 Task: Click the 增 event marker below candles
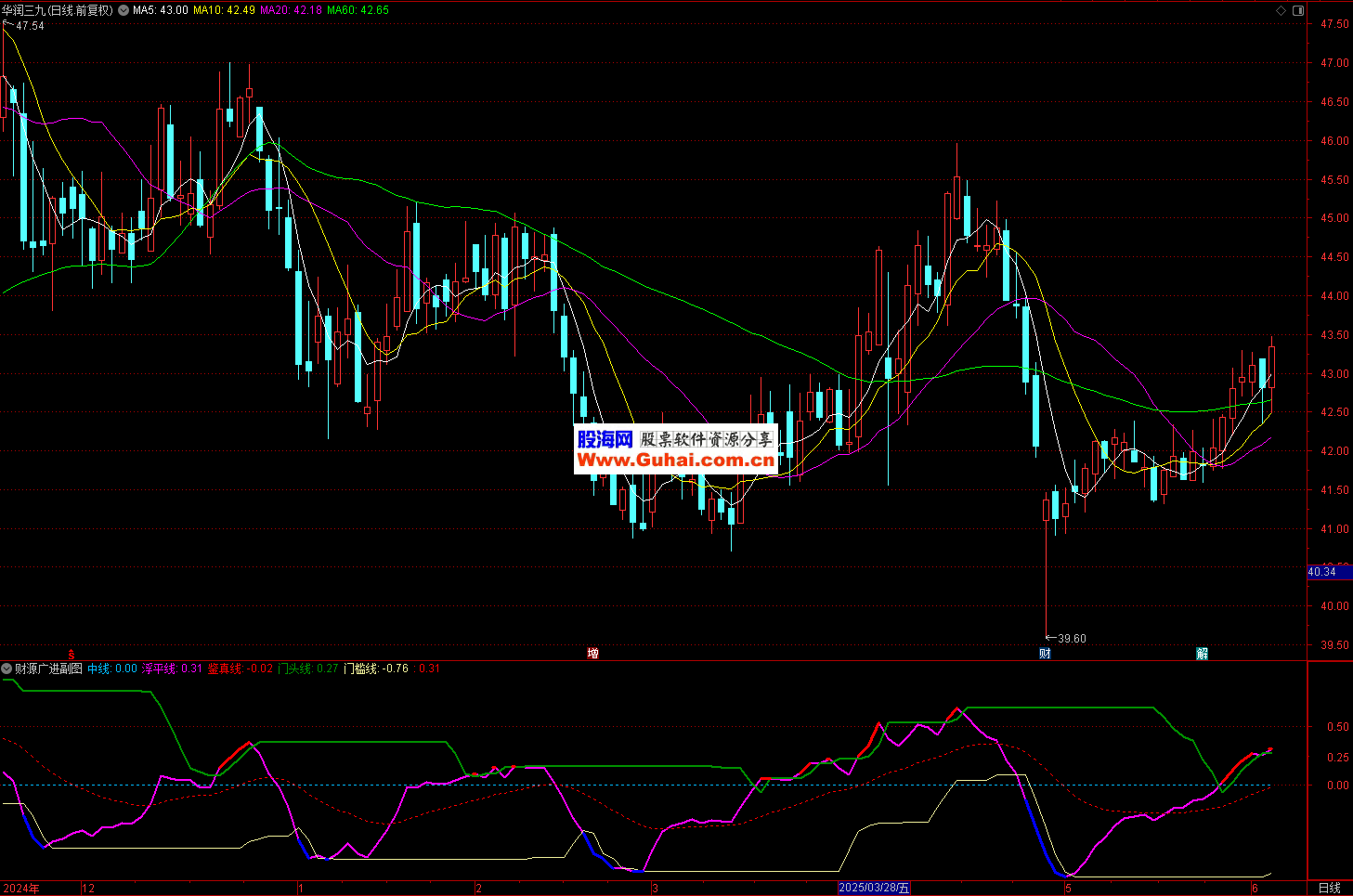[592, 654]
